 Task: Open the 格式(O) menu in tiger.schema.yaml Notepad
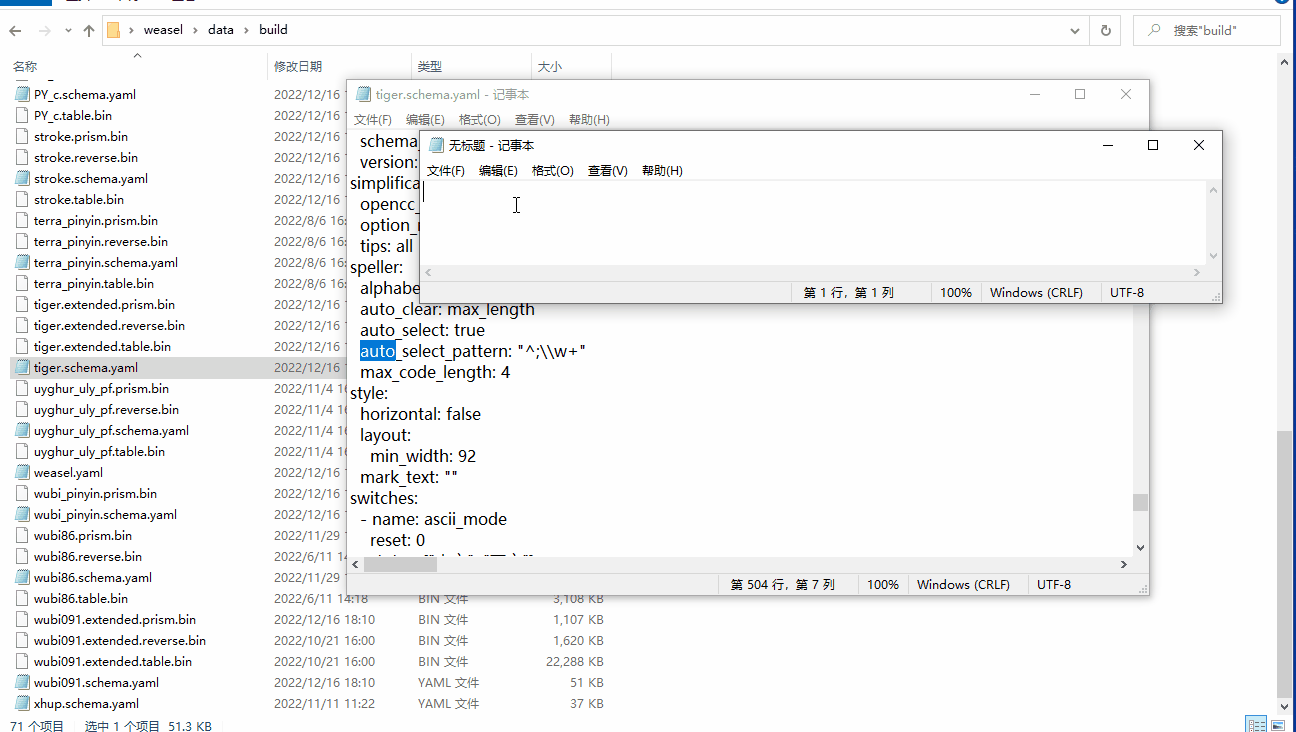pyautogui.click(x=479, y=119)
